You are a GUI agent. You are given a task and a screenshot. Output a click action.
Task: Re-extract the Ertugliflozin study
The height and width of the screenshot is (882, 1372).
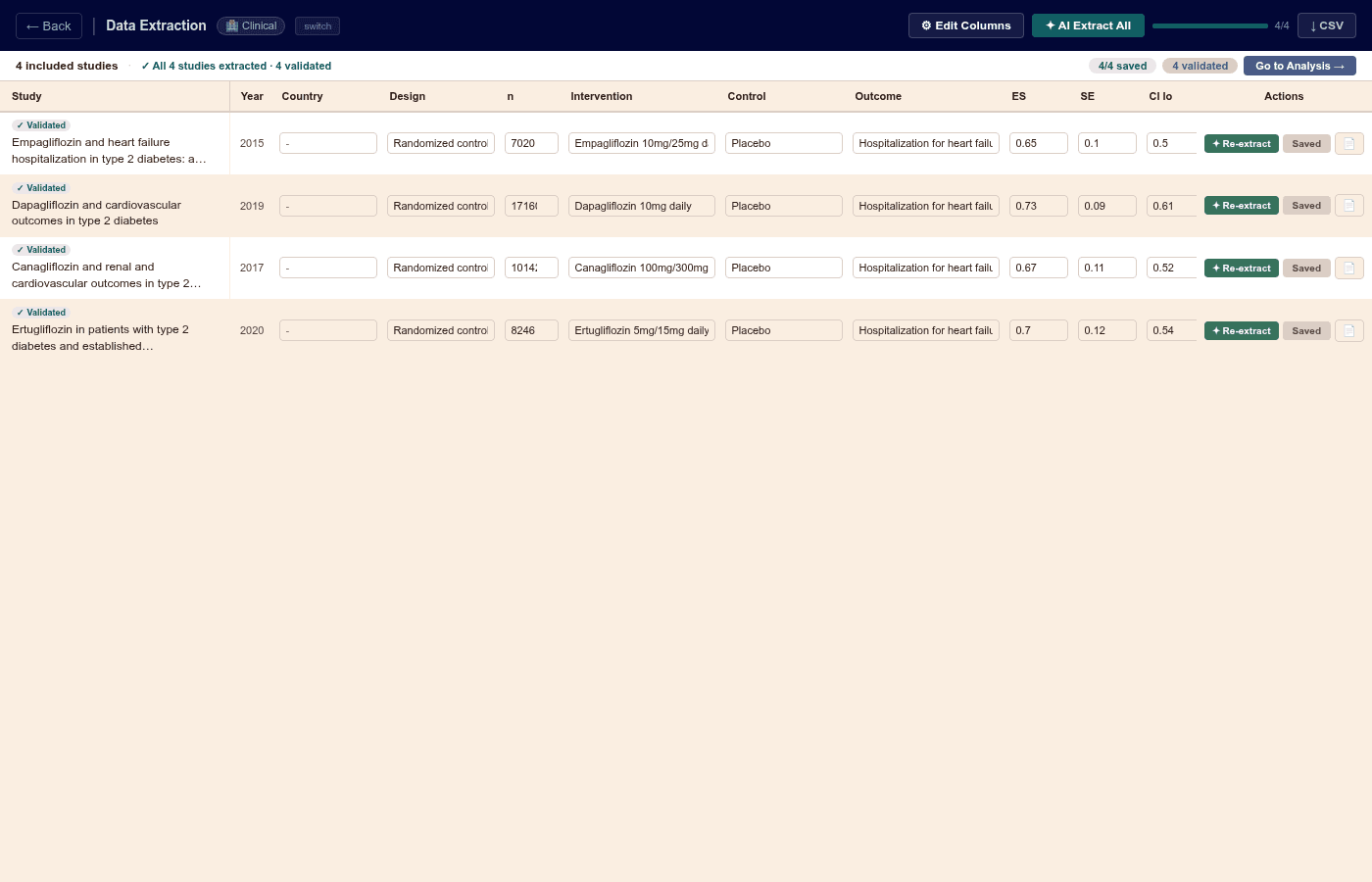click(x=1242, y=330)
